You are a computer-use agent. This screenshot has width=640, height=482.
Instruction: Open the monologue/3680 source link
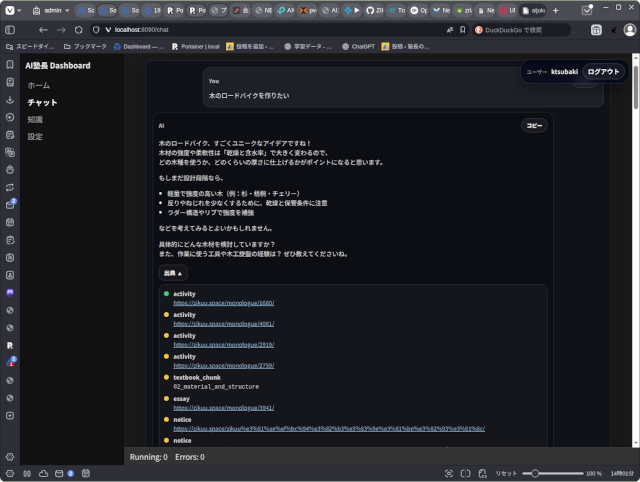tap(223, 302)
